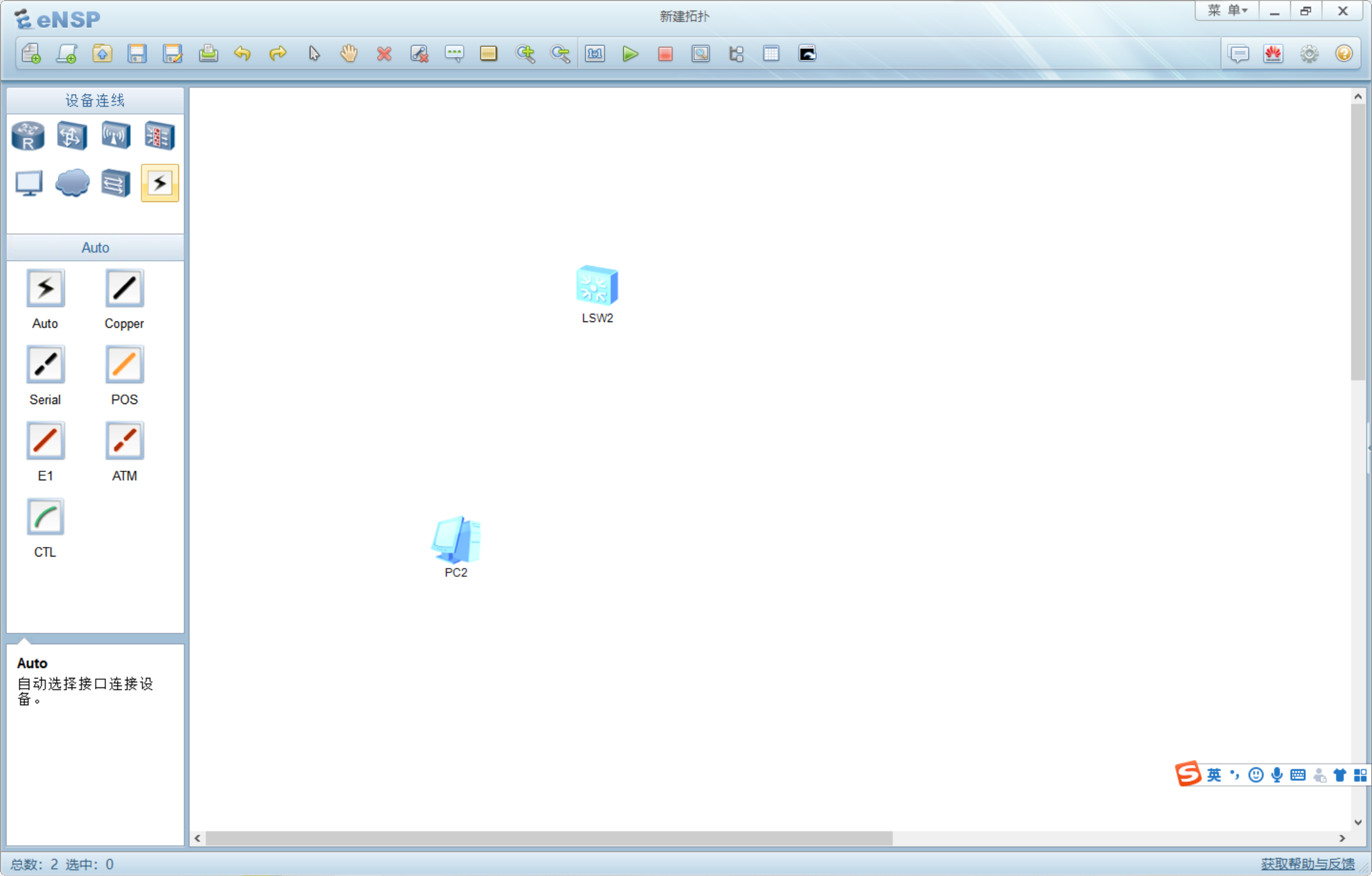Select the WLAN device category icon
The width and height of the screenshot is (1372, 876).
(116, 135)
